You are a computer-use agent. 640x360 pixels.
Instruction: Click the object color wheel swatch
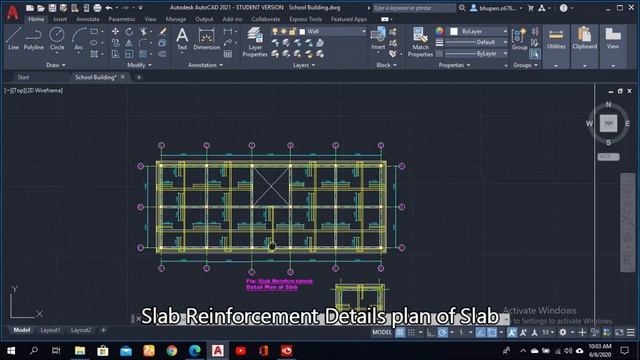click(439, 31)
